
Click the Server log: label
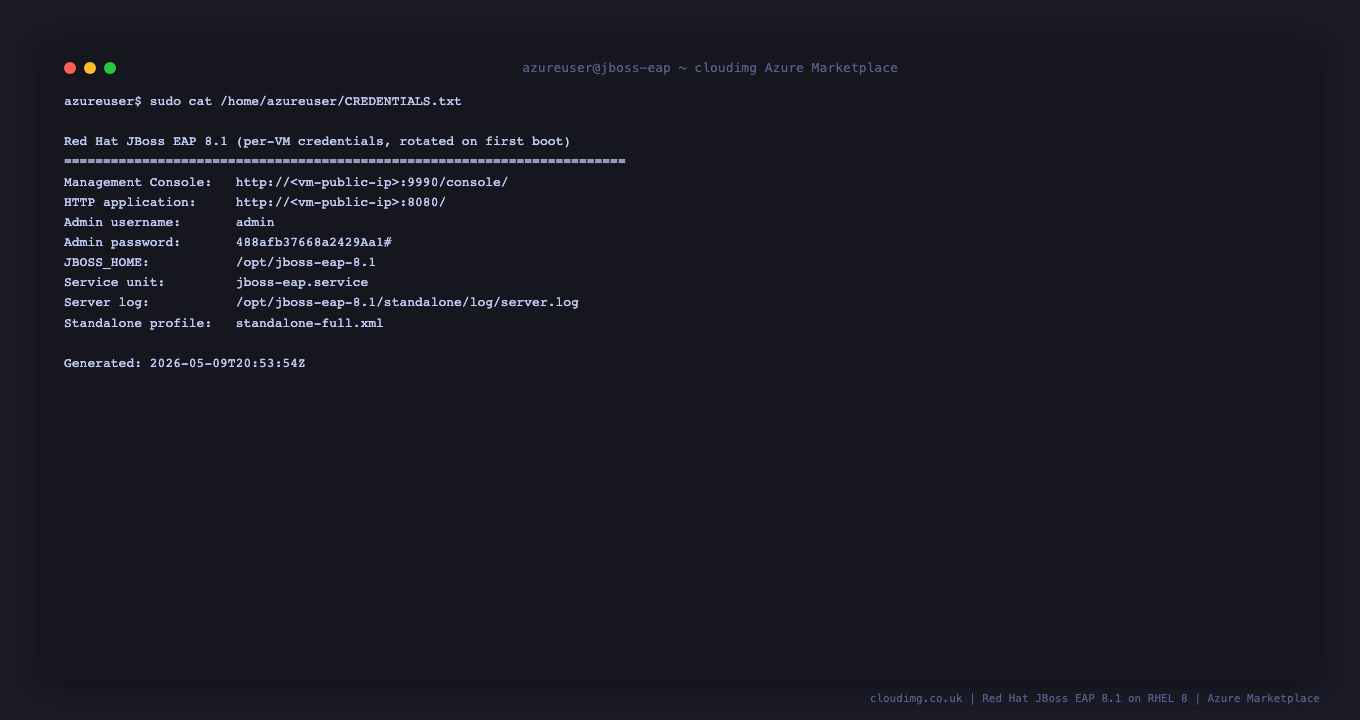pos(107,302)
